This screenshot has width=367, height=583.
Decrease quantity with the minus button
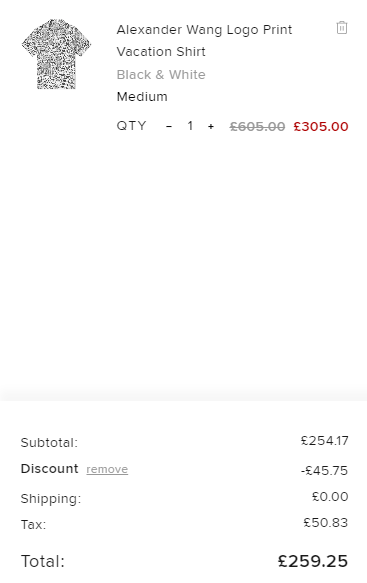(169, 126)
